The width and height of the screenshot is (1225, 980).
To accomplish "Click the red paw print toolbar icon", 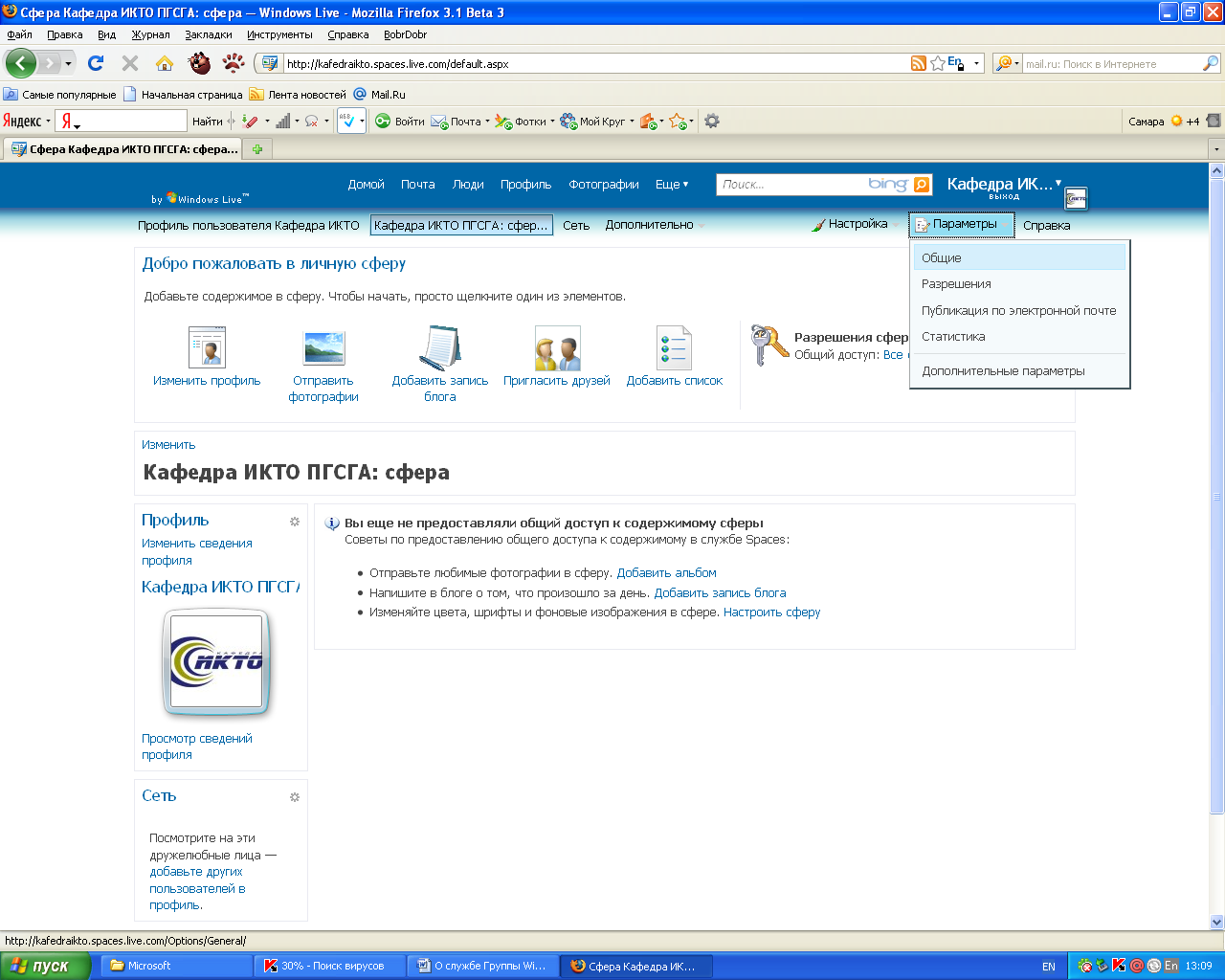I will pyautogui.click(x=234, y=63).
